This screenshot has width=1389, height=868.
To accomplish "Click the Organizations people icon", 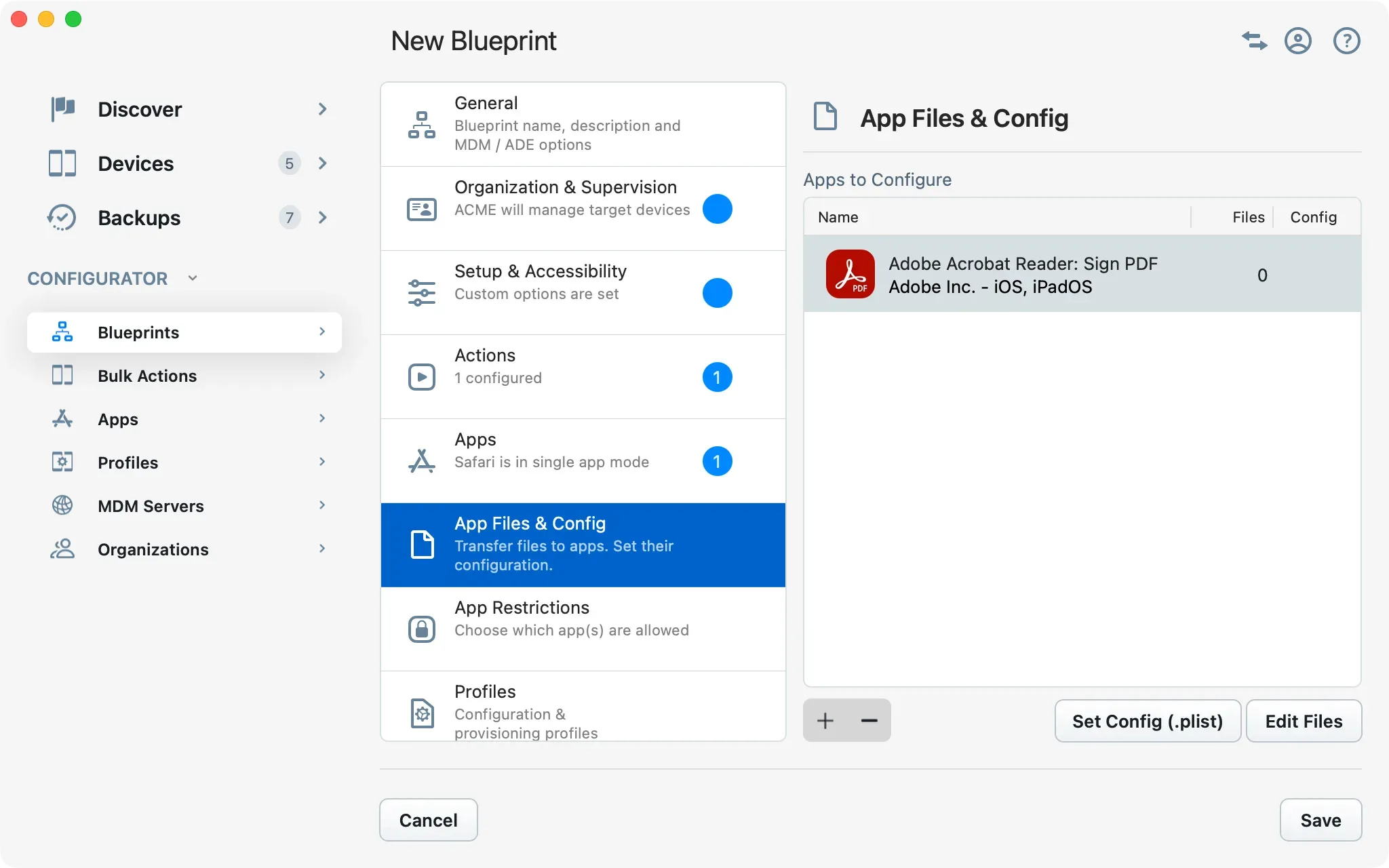I will (62, 549).
